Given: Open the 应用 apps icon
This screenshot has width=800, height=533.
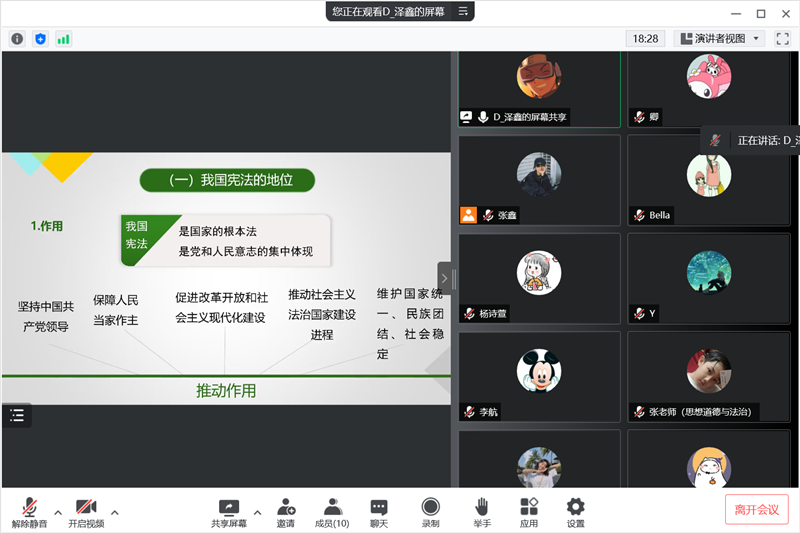Looking at the screenshot, I should pos(529,512).
